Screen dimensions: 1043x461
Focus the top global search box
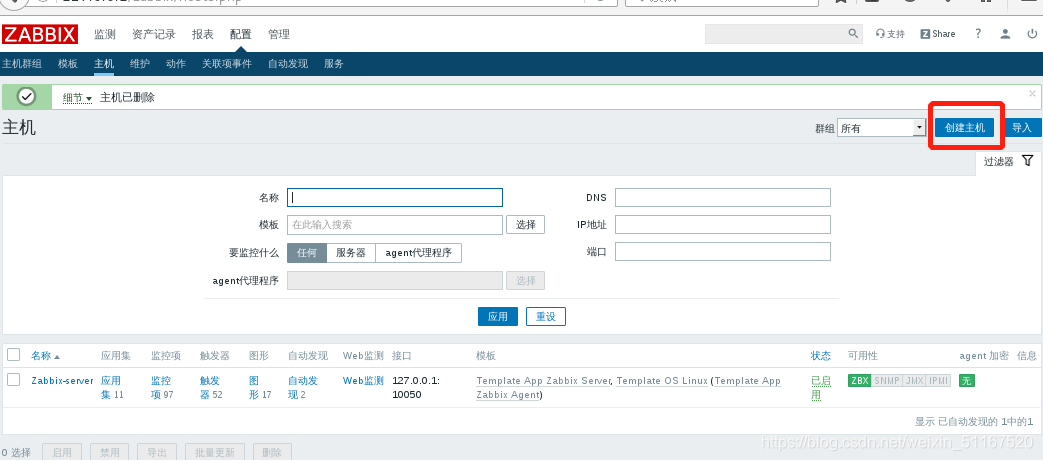point(776,33)
